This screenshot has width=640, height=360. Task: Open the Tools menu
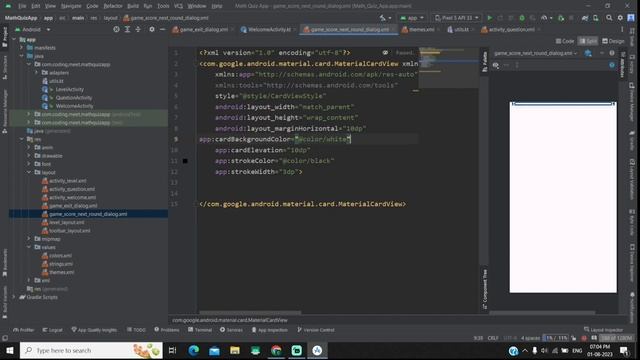click(x=163, y=6)
